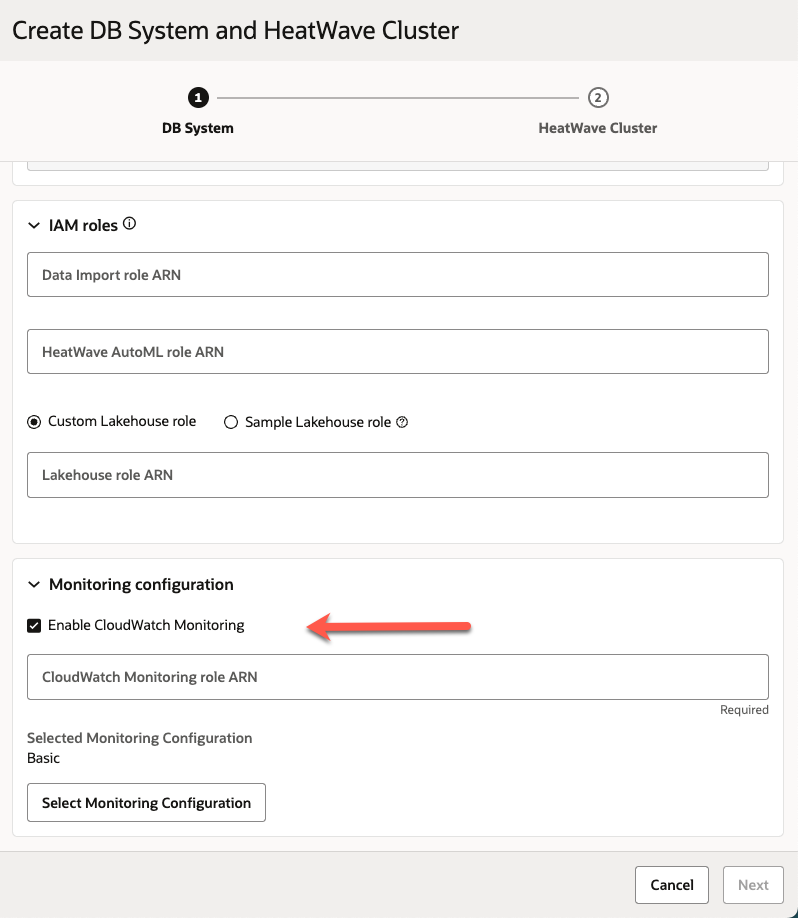Viewport: 798px width, 918px height.
Task: Uncheck Enable CloudWatch Monitoring
Action: tap(33, 625)
